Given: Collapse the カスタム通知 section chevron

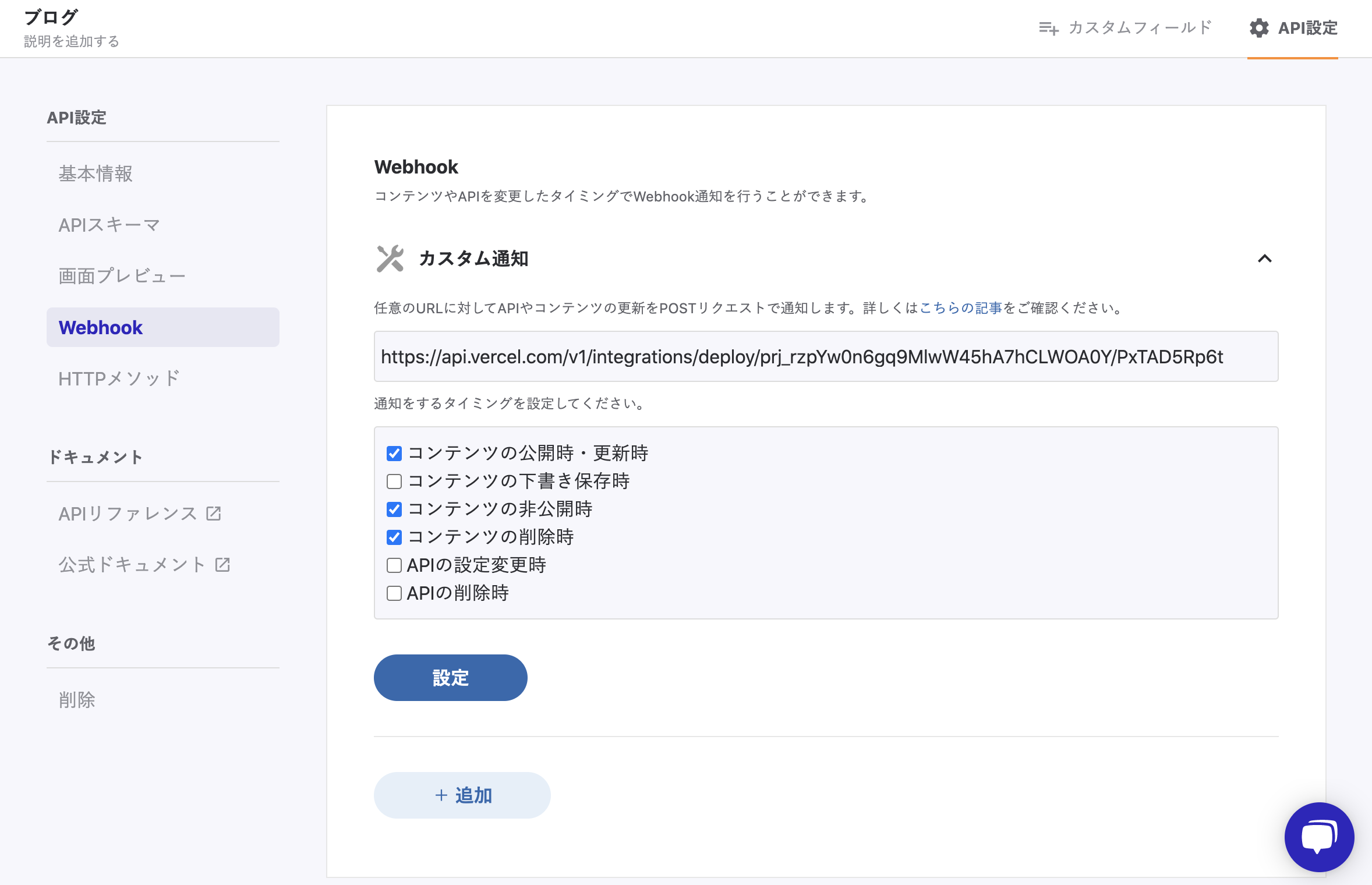Looking at the screenshot, I should click(1264, 259).
